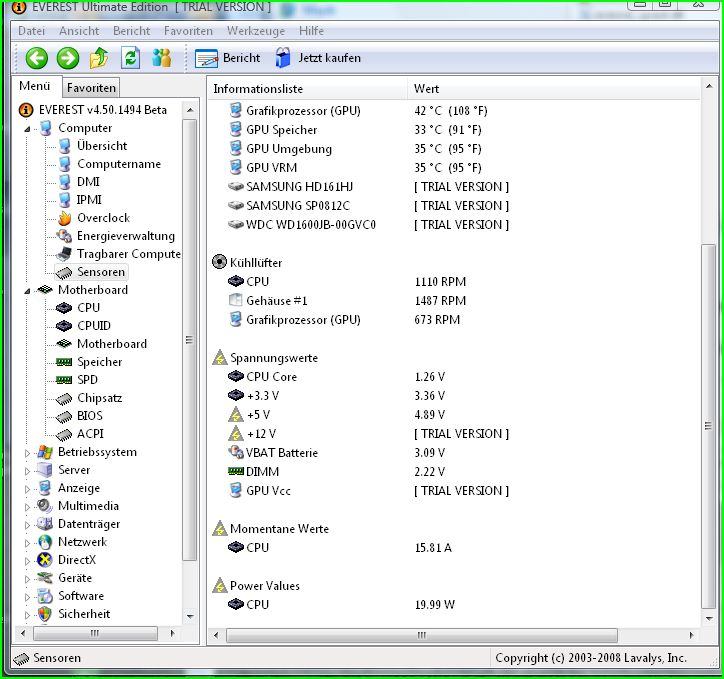724x679 pixels.
Task: Click the Refresh toolbar icon
Action: click(131, 58)
